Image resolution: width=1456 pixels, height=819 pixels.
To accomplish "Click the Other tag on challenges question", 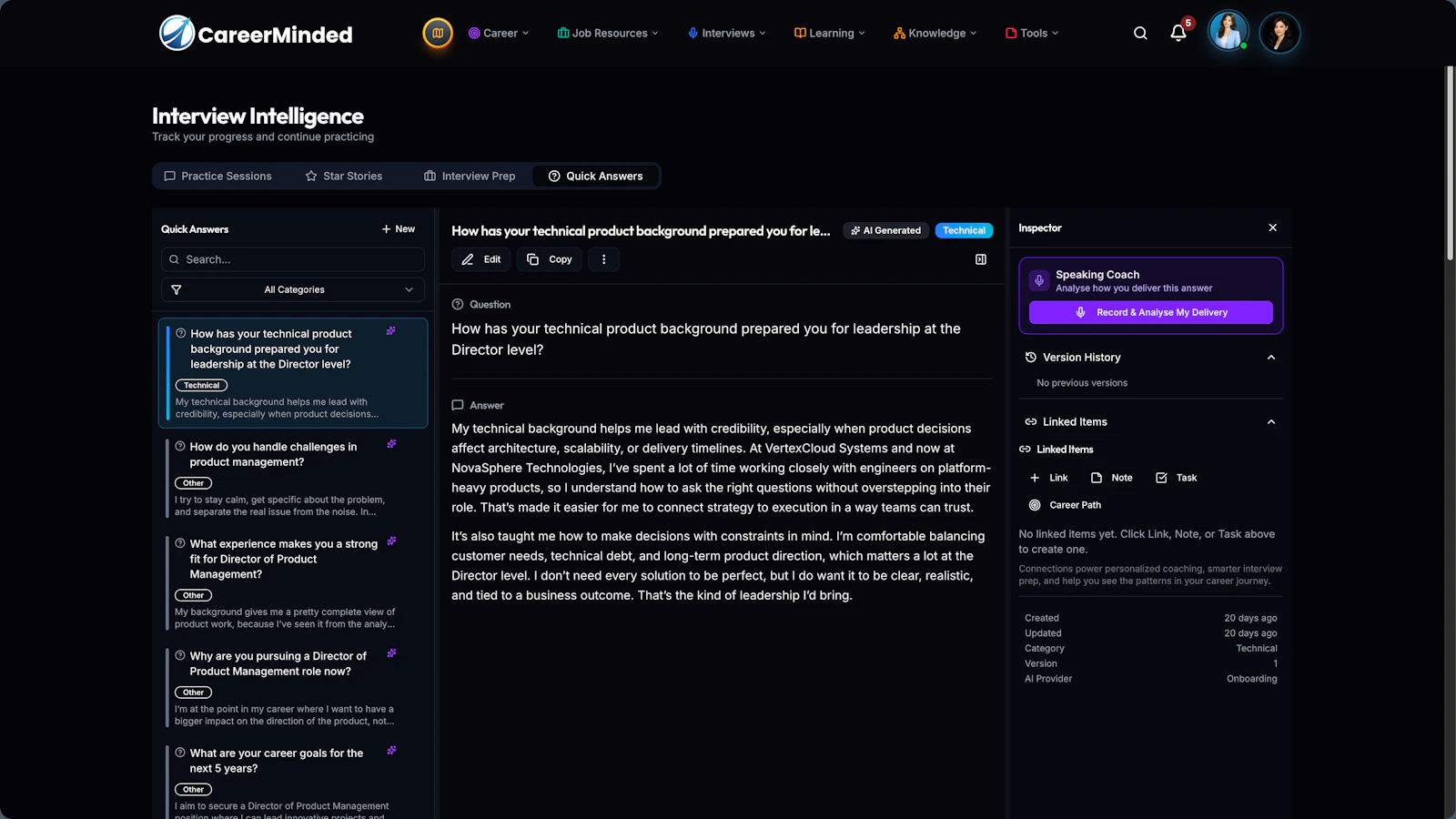I will (193, 483).
